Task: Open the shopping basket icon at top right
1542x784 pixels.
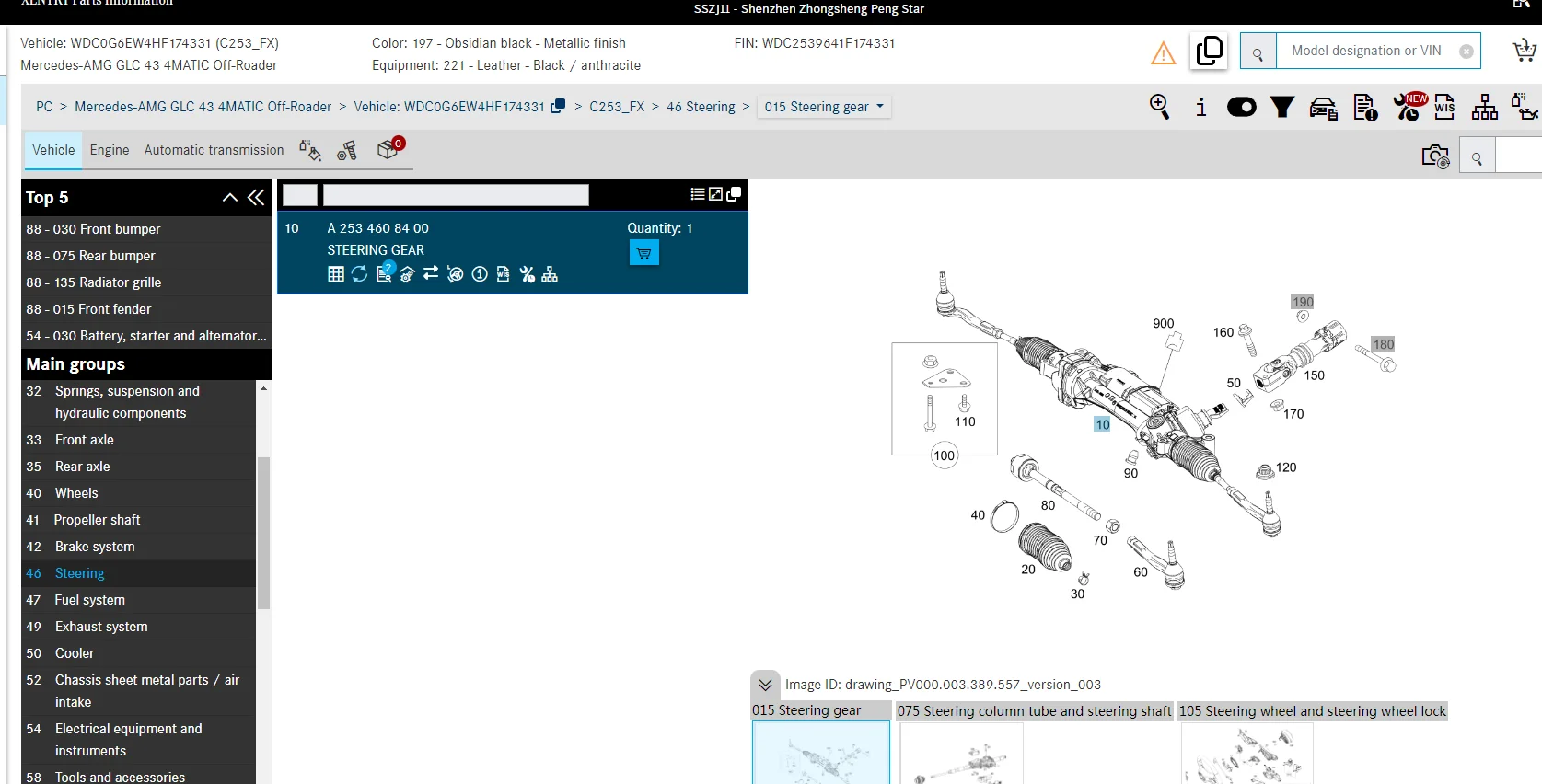Action: pos(1524,52)
